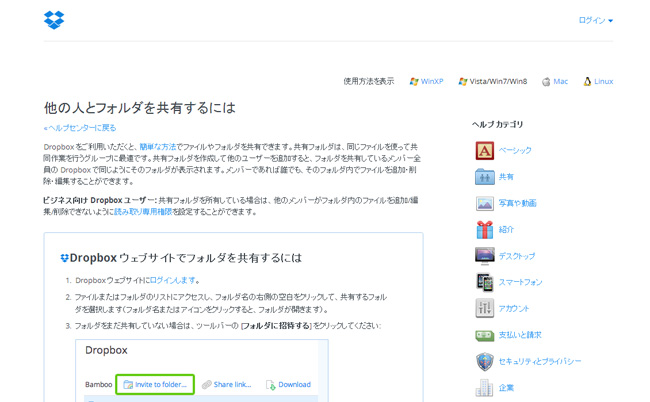Open the スマートフォン help category
Viewport: 650px width, 402px height.
tap(520, 282)
